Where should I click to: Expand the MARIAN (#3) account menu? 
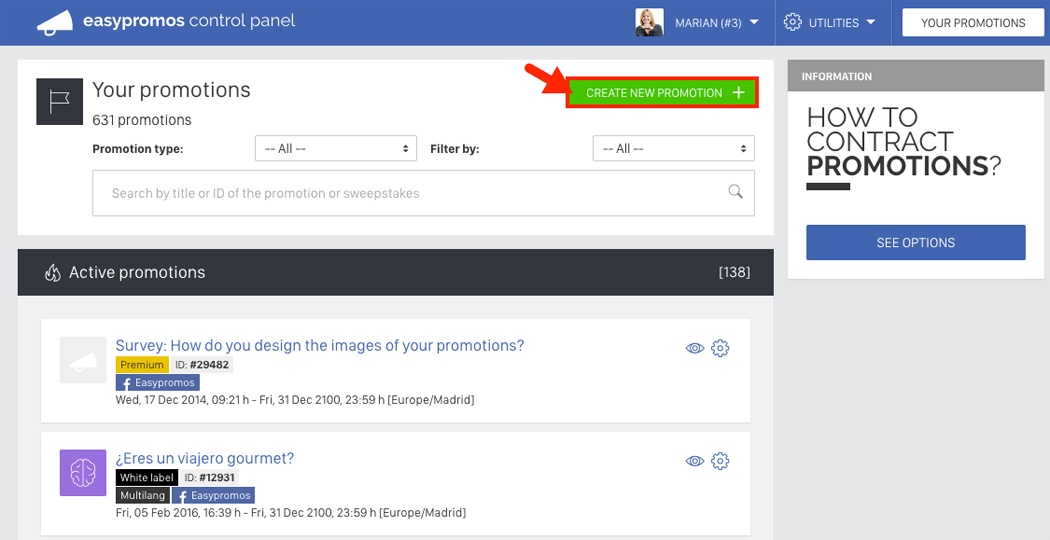tap(717, 23)
